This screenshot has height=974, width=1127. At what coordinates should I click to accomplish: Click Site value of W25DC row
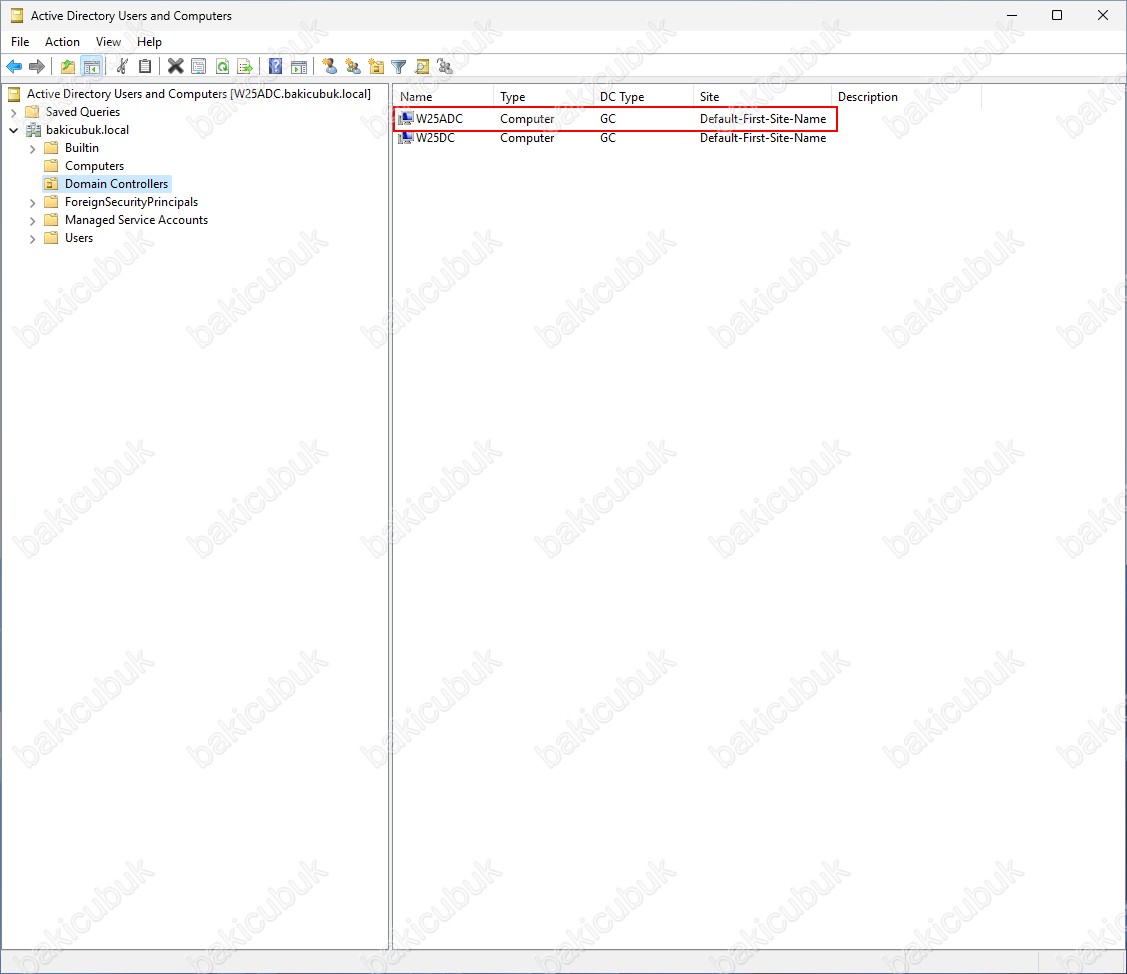pos(763,137)
